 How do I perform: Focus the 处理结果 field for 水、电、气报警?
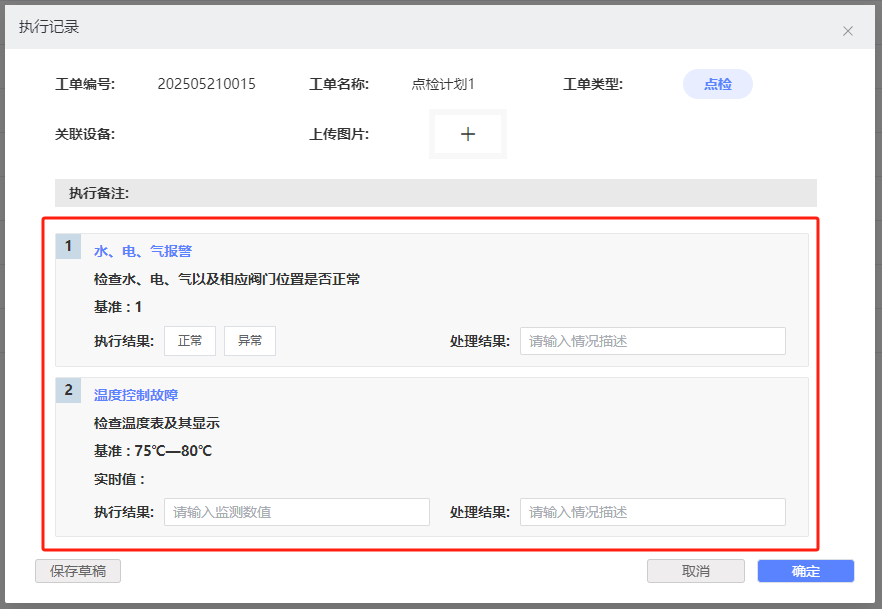click(x=652, y=341)
